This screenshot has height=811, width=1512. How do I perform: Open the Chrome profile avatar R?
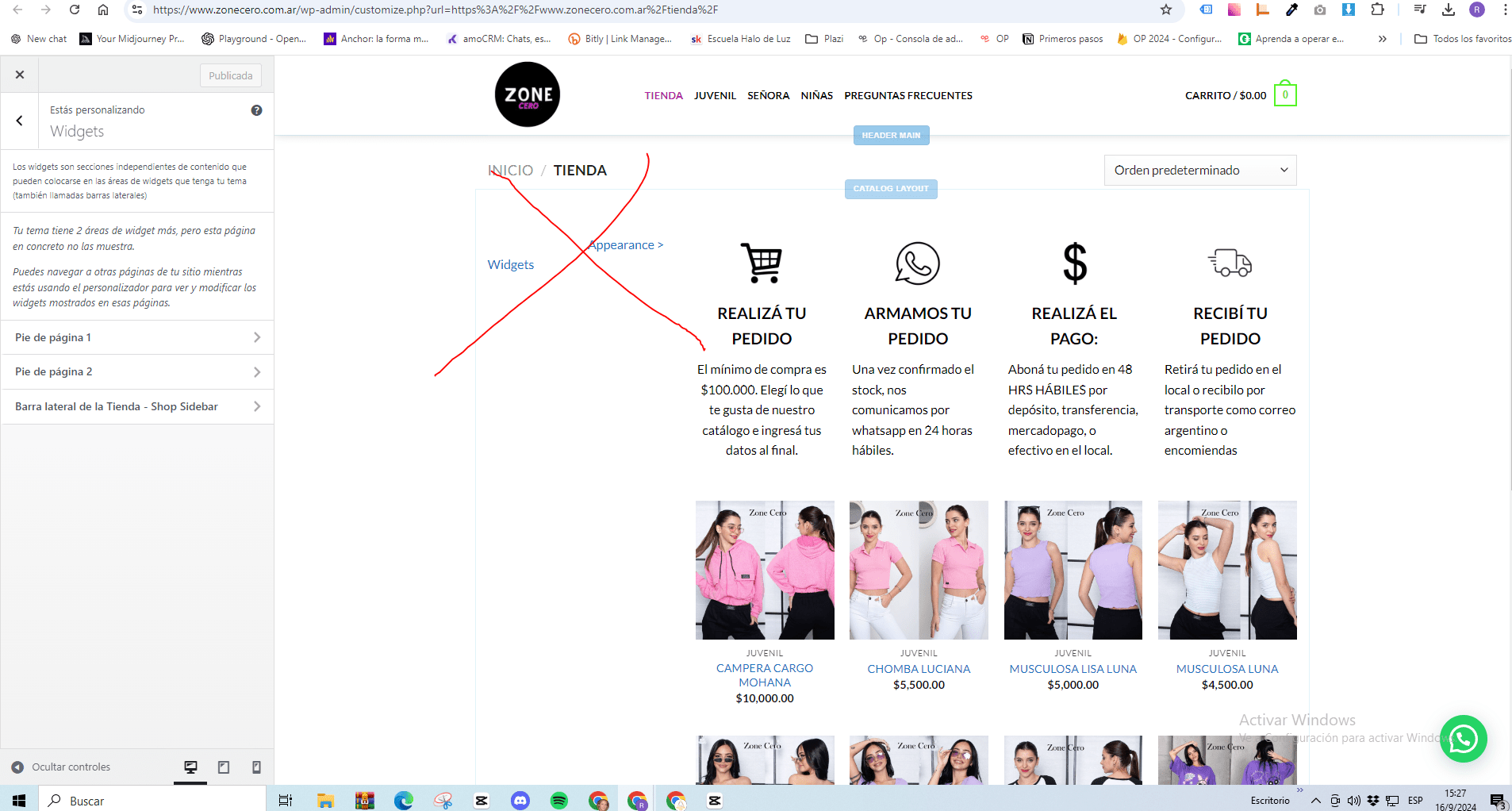coord(1477,10)
